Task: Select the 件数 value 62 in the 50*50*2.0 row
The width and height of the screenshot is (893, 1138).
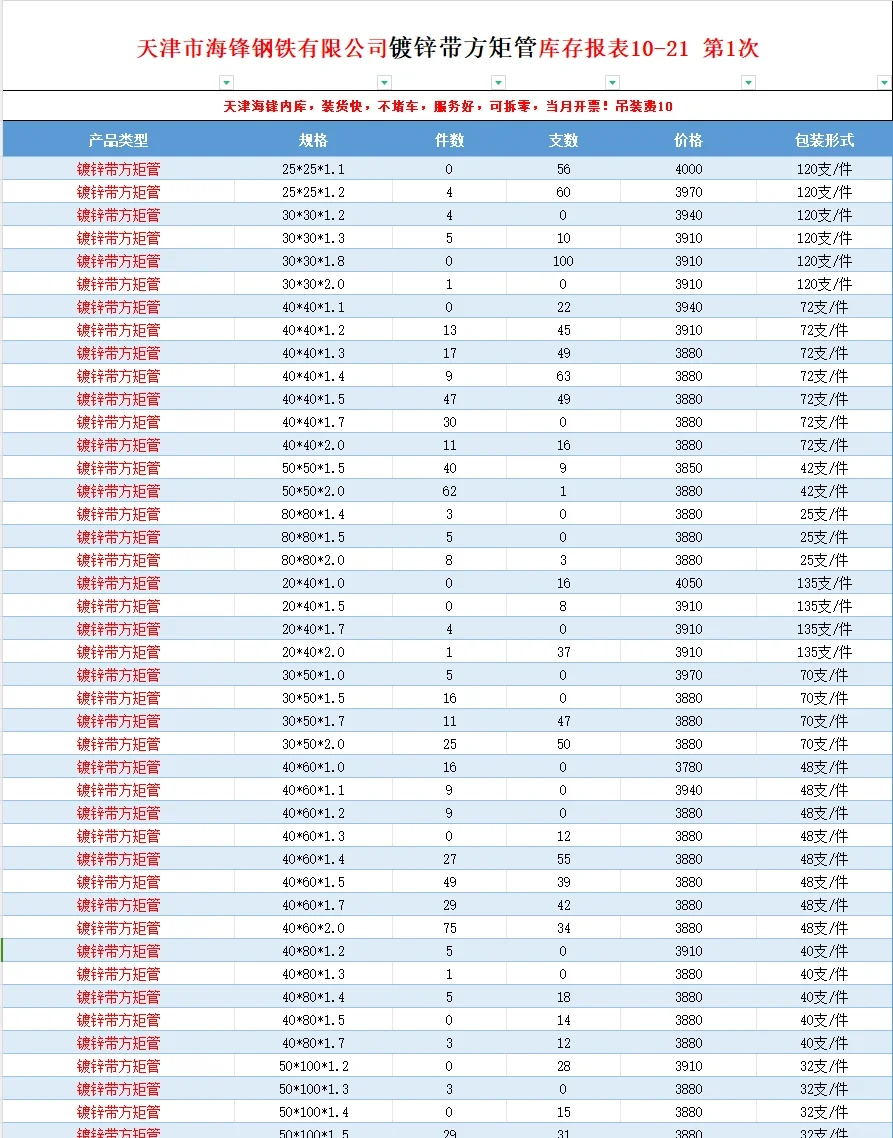Action: (x=449, y=491)
